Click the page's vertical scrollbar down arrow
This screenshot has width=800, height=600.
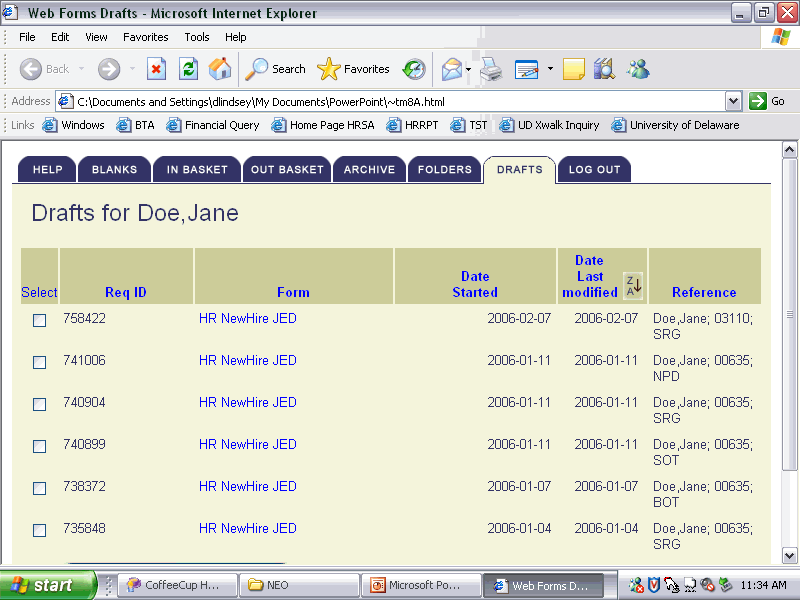click(x=789, y=555)
